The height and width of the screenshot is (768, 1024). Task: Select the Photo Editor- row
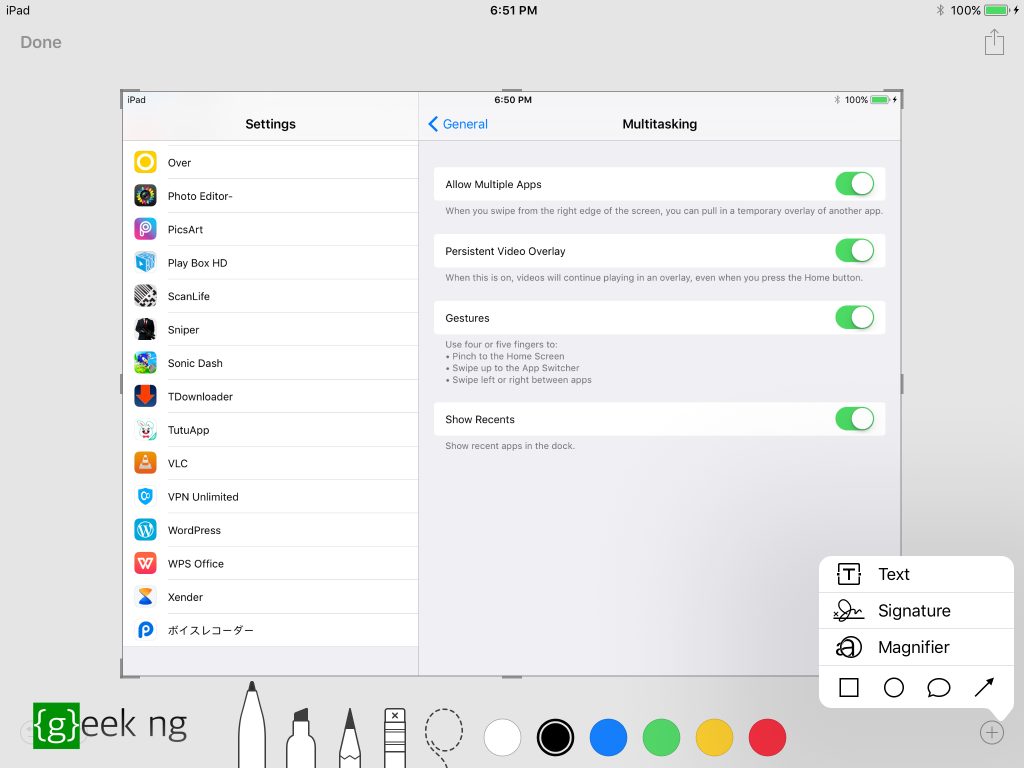pos(270,196)
